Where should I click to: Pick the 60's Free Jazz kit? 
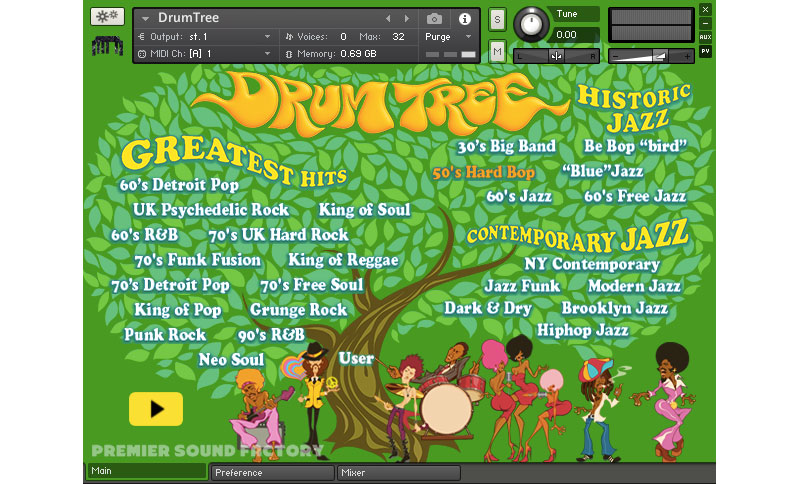635,196
